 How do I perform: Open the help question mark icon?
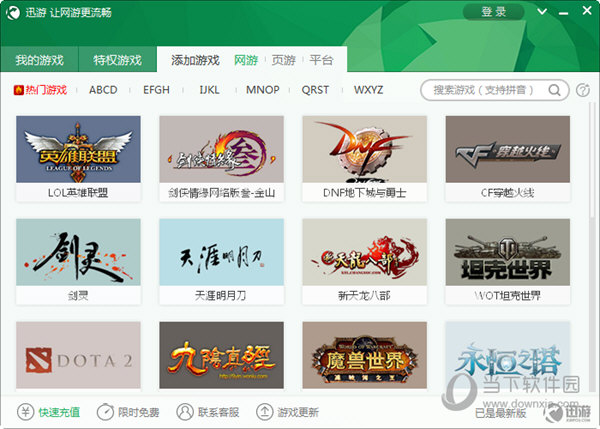pyautogui.click(x=583, y=90)
